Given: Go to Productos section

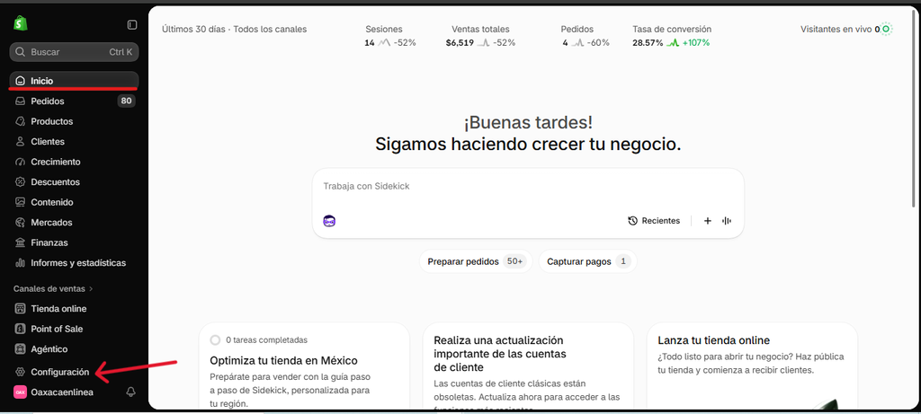Looking at the screenshot, I should 74,122.
